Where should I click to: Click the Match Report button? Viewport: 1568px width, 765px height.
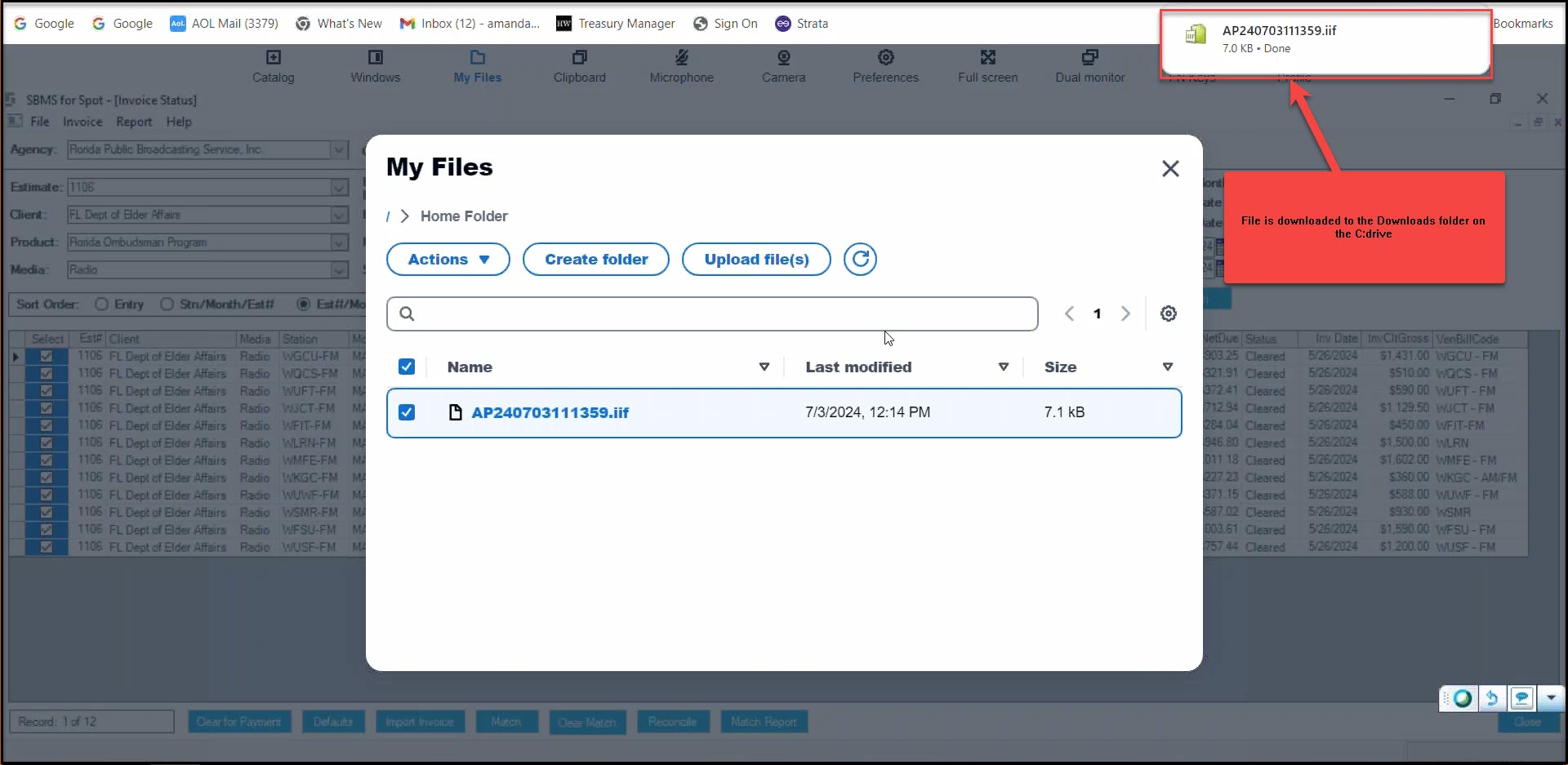764,722
